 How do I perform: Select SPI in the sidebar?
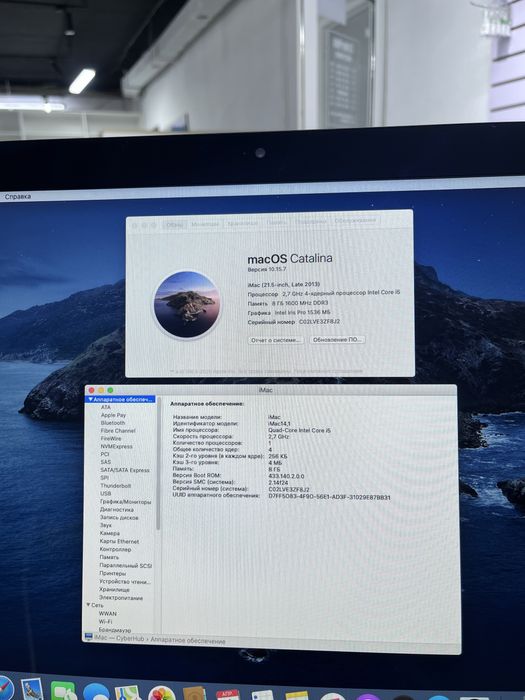pos(104,478)
